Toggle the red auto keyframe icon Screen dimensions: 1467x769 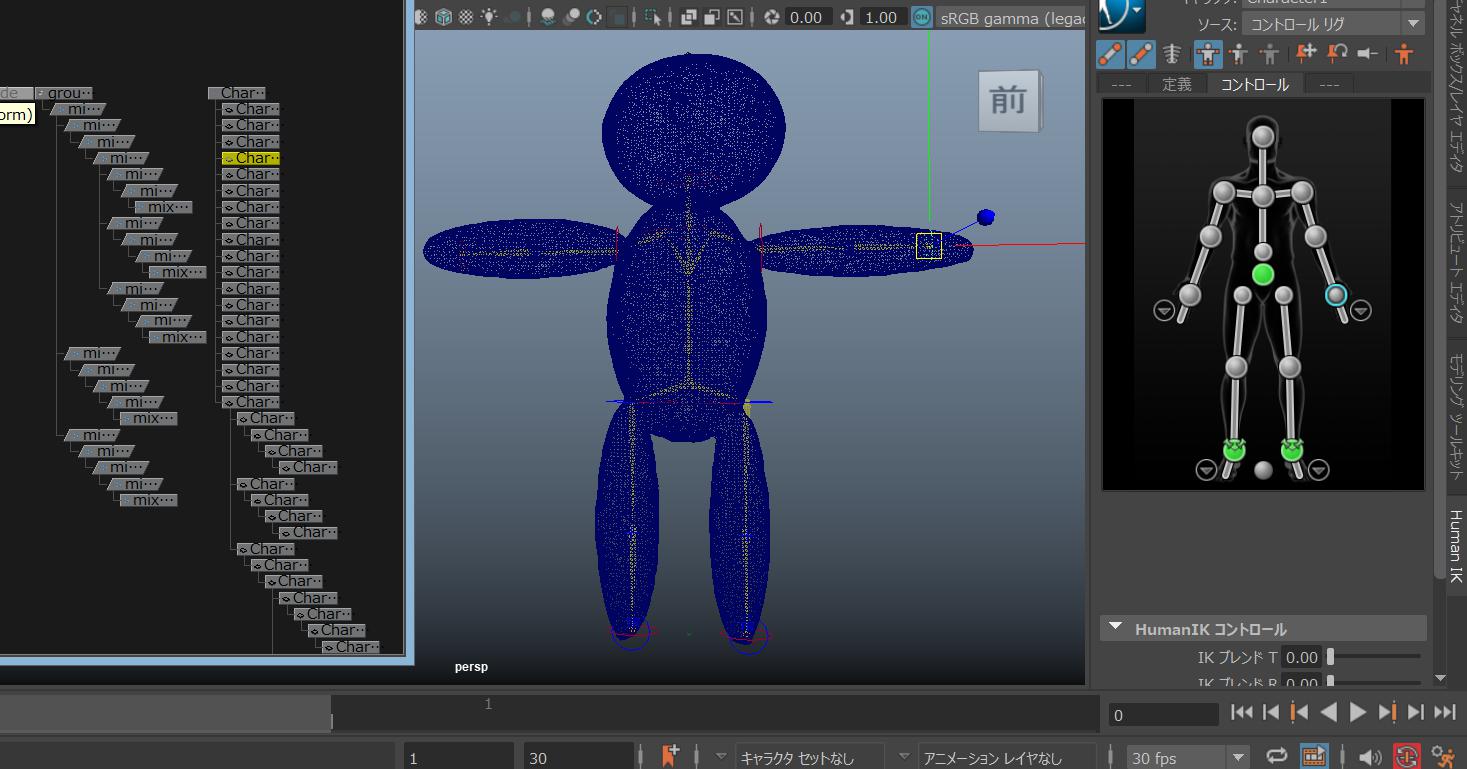pos(1407,757)
